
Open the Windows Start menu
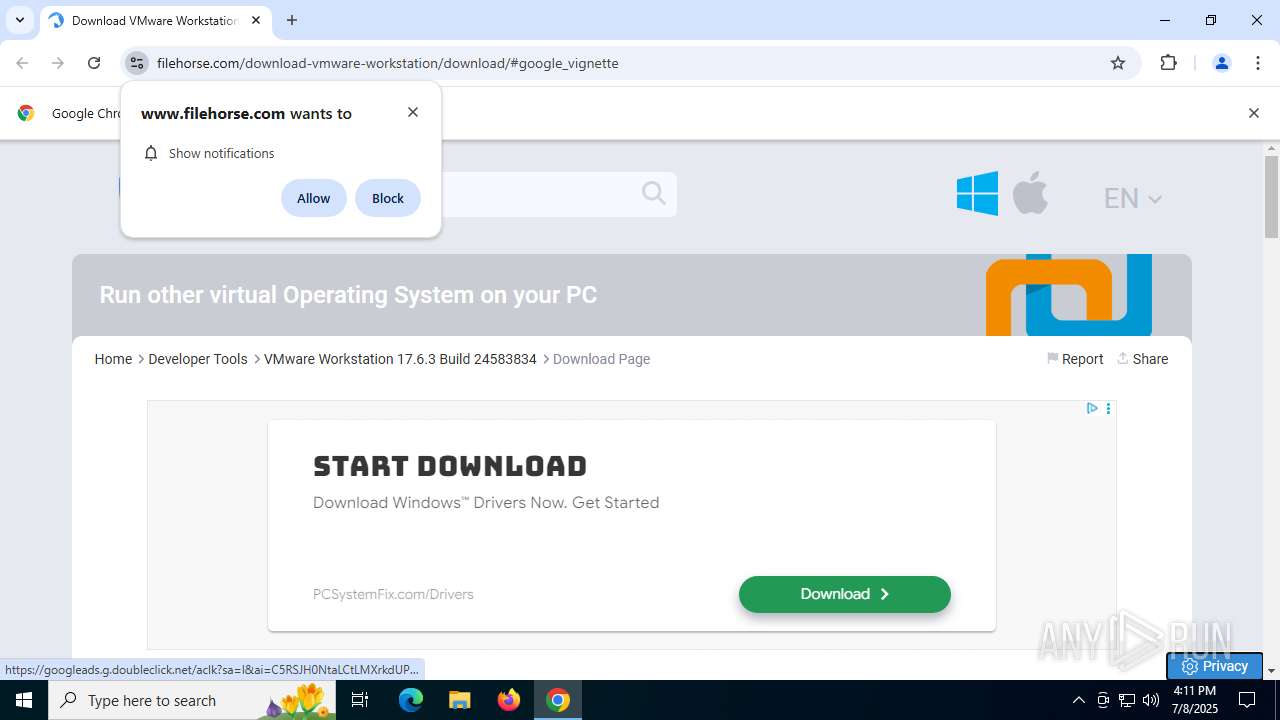pos(24,700)
